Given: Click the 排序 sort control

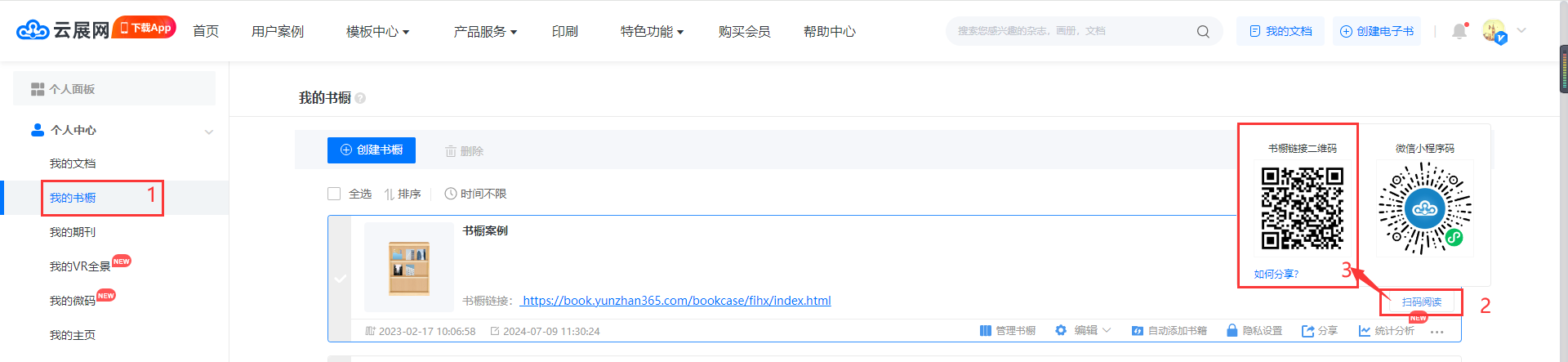Looking at the screenshot, I should click(403, 194).
